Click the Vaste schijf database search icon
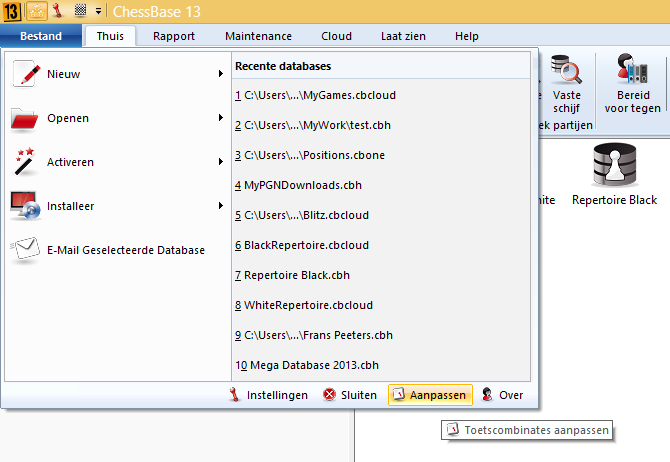Viewport: 670px width, 462px height. [566, 69]
